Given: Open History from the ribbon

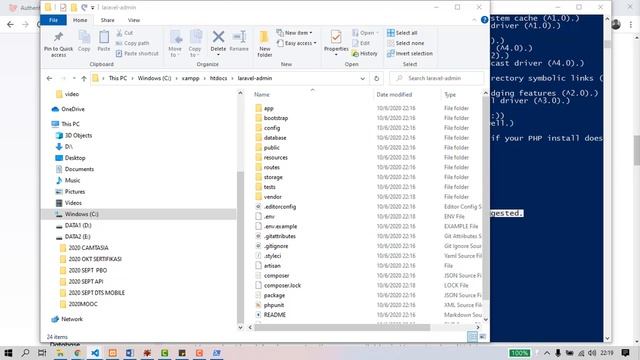Looking at the screenshot, I should click(364, 53).
